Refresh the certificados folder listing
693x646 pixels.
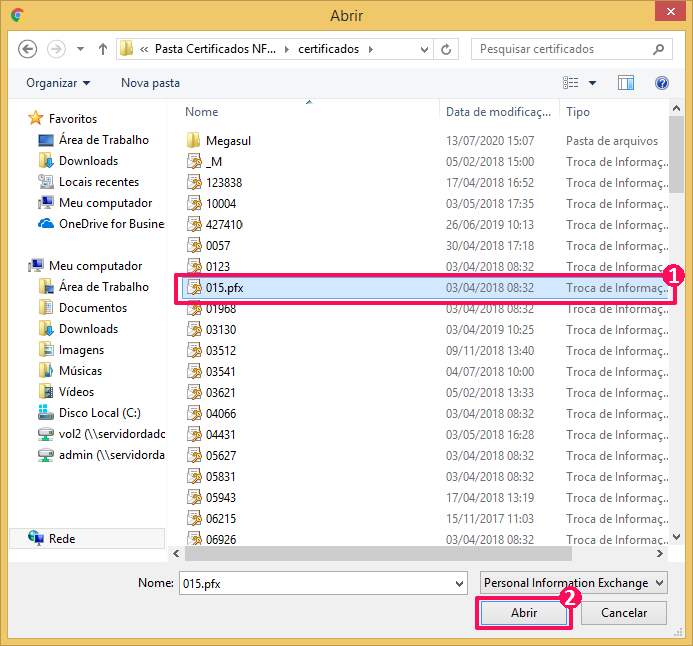pyautogui.click(x=447, y=49)
